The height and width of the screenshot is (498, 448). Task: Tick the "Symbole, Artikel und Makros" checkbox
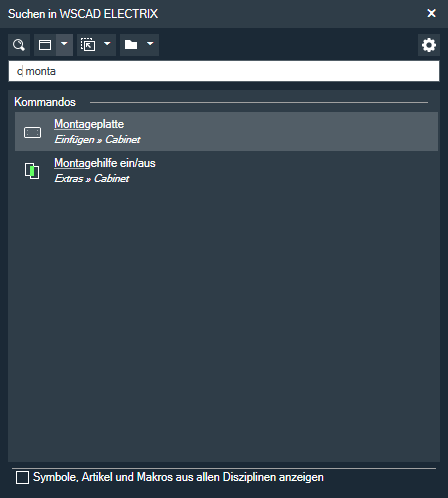[x=22, y=477]
